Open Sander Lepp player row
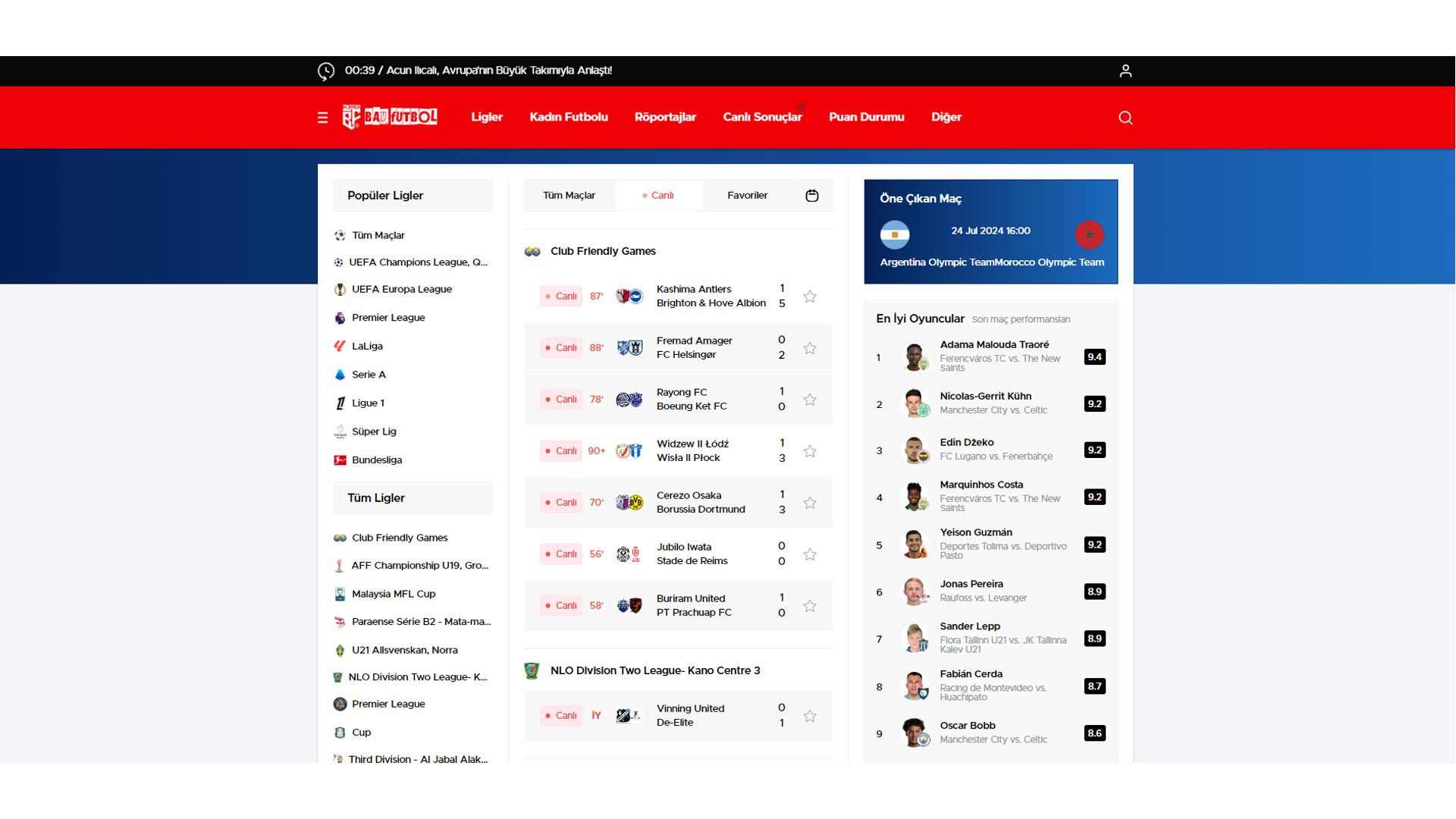 pos(990,639)
